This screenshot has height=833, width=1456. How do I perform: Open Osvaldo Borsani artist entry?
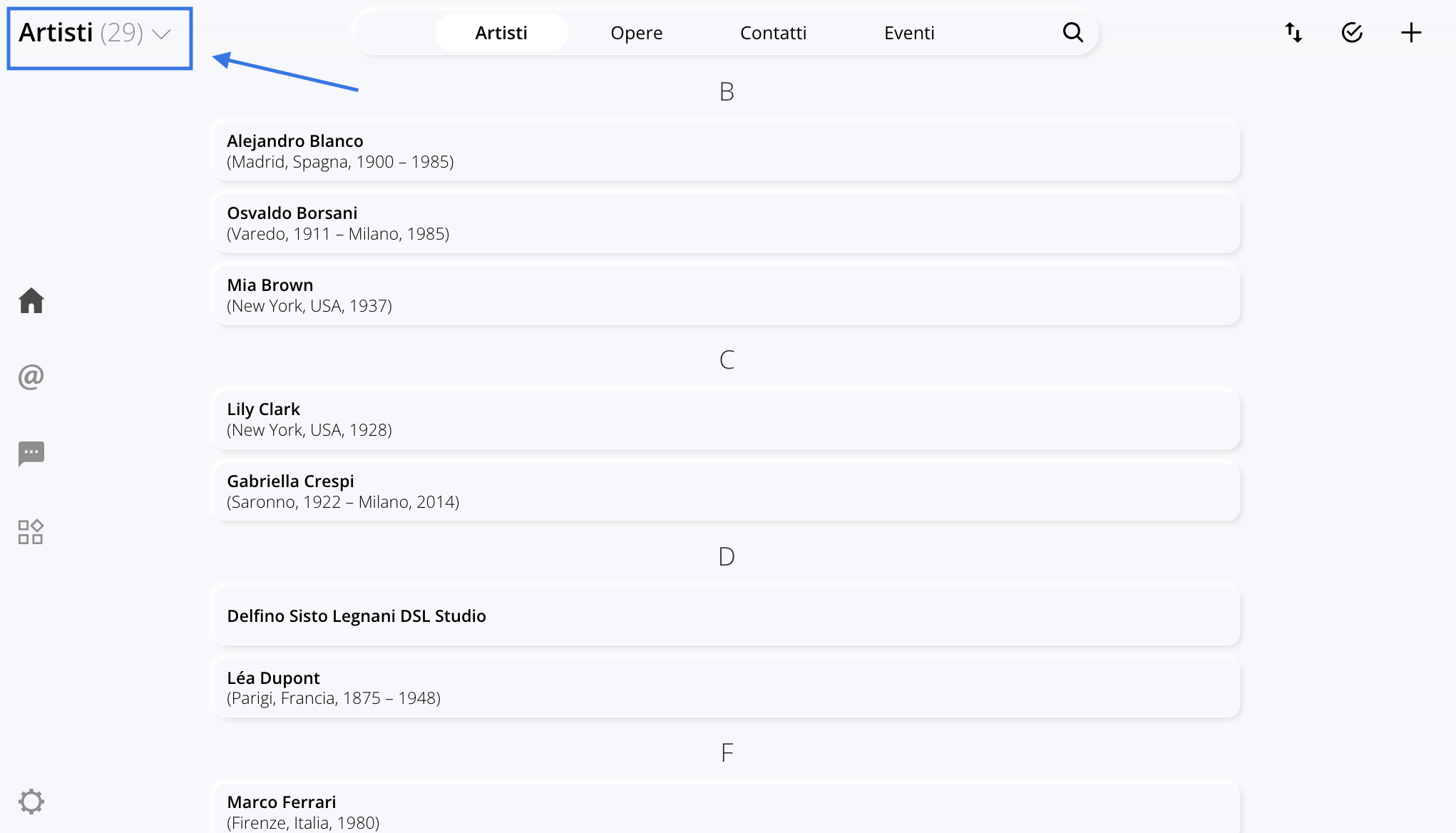727,223
